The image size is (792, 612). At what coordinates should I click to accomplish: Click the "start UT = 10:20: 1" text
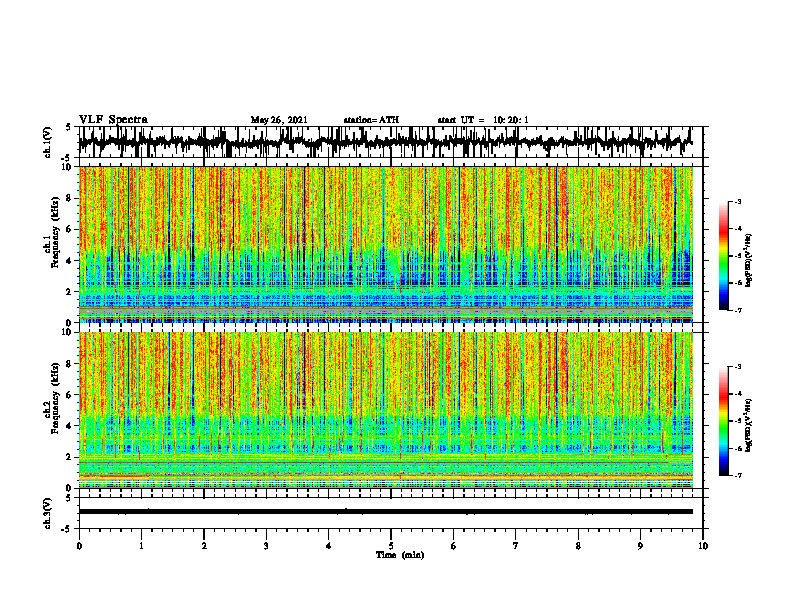pos(483,120)
